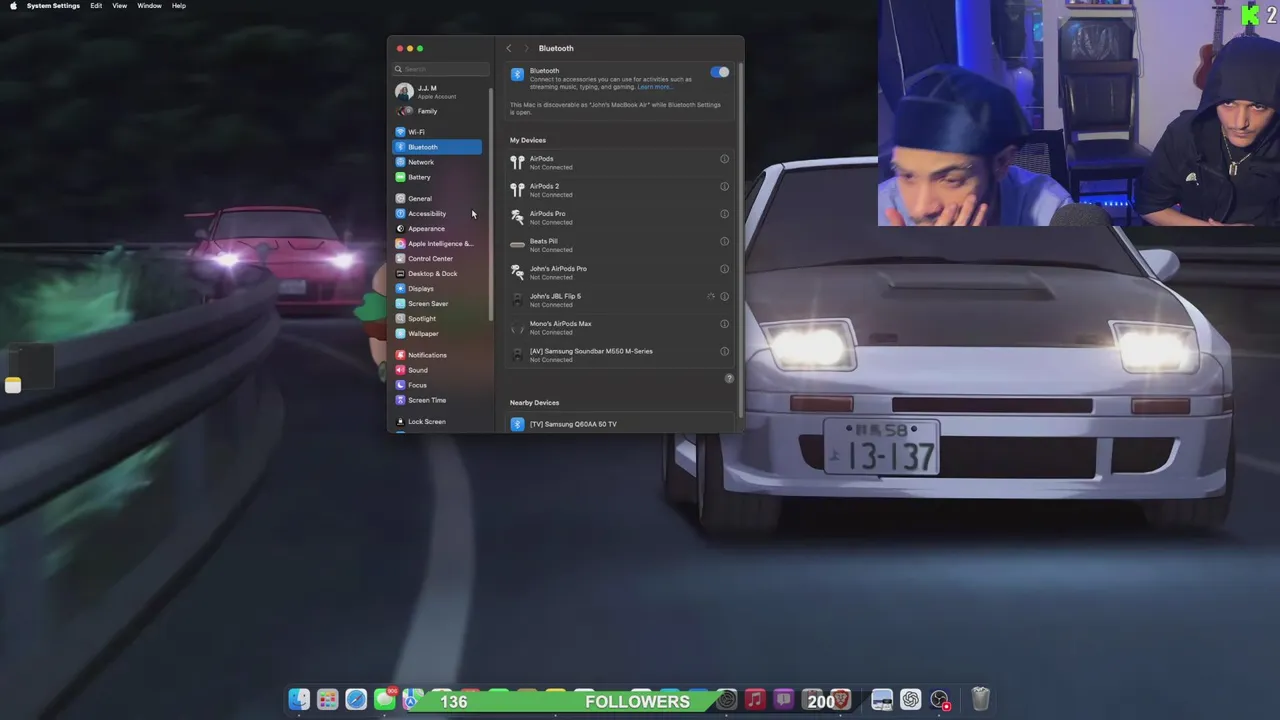Open Spotlight settings in sidebar

click(x=437, y=318)
